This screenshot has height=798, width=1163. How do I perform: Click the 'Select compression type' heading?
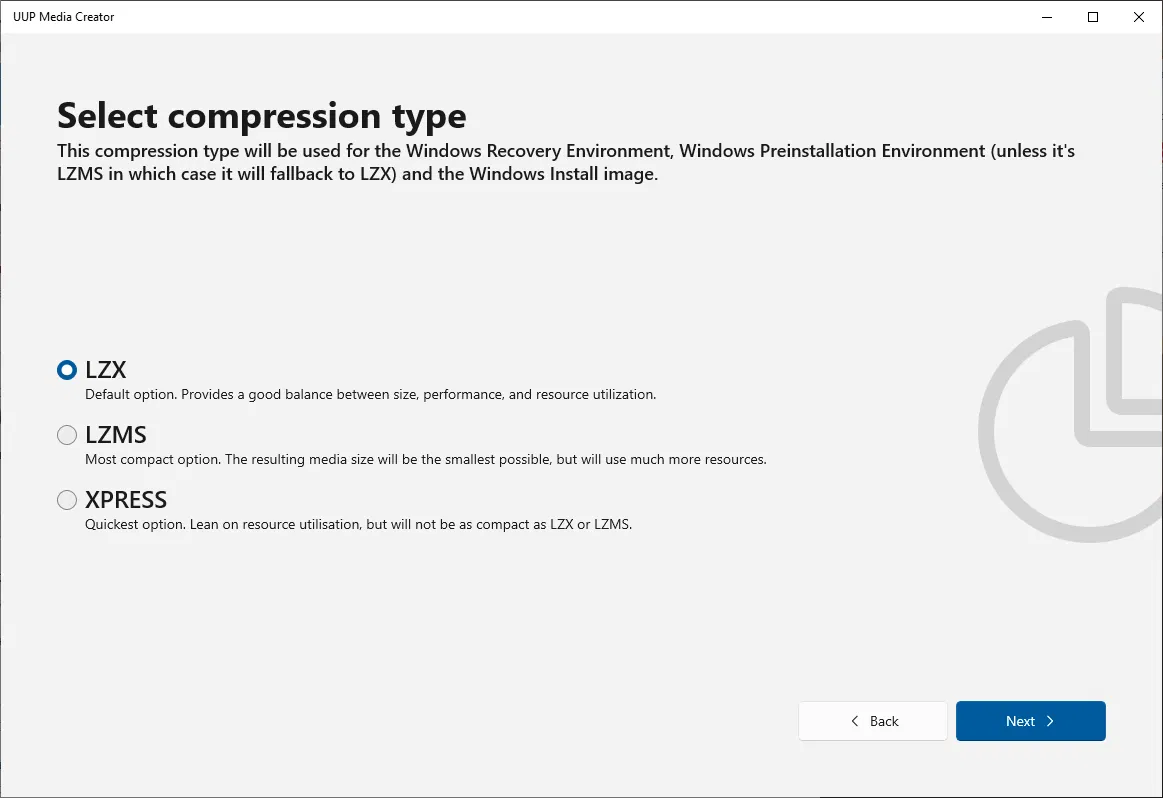point(262,116)
